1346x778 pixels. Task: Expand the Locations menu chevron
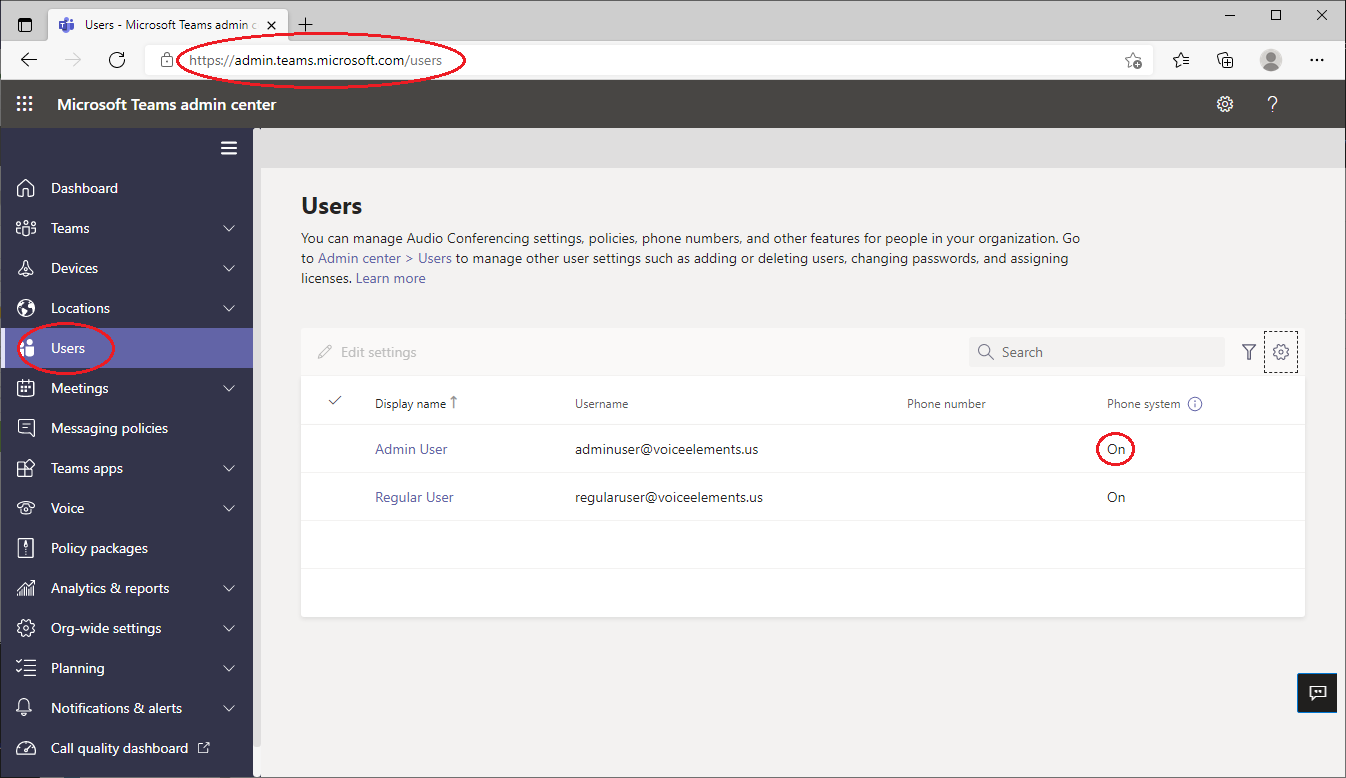coord(229,308)
